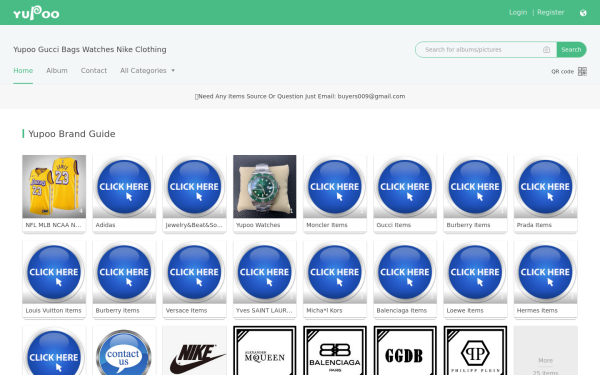Screen dimensions: 600x375
Task: Open the Prada Items album icon
Action: click(545, 187)
